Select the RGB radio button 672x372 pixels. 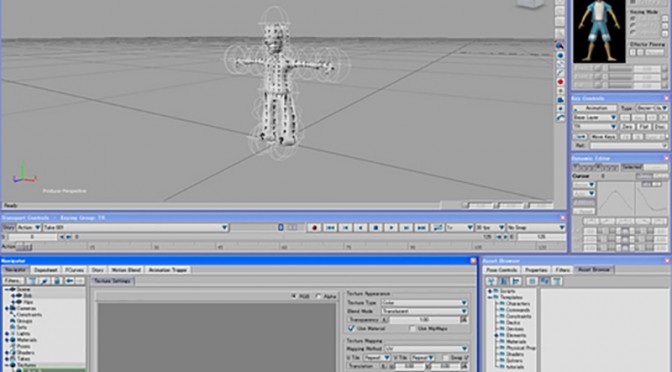(294, 296)
